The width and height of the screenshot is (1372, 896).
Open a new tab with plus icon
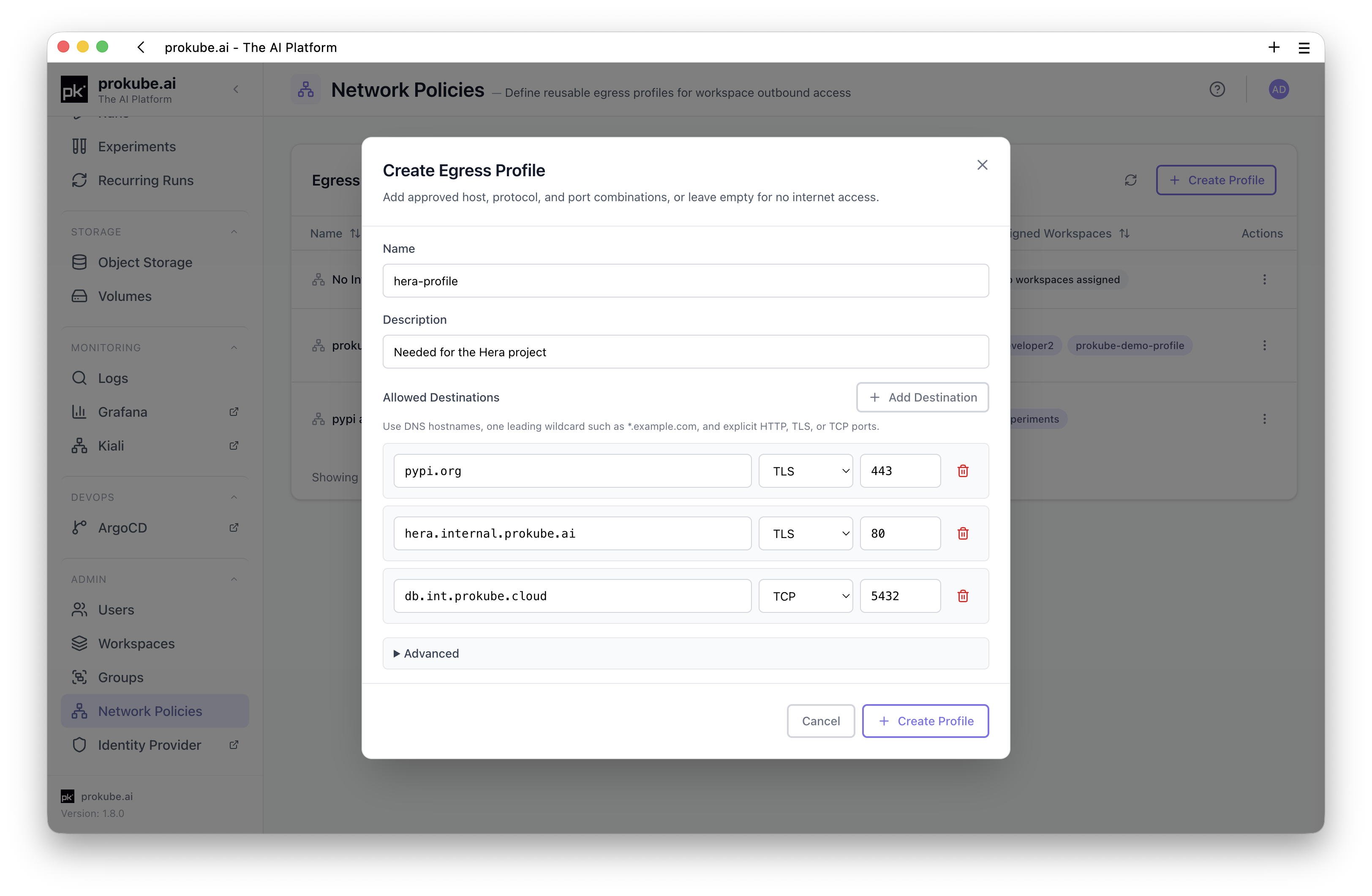pos(1274,47)
